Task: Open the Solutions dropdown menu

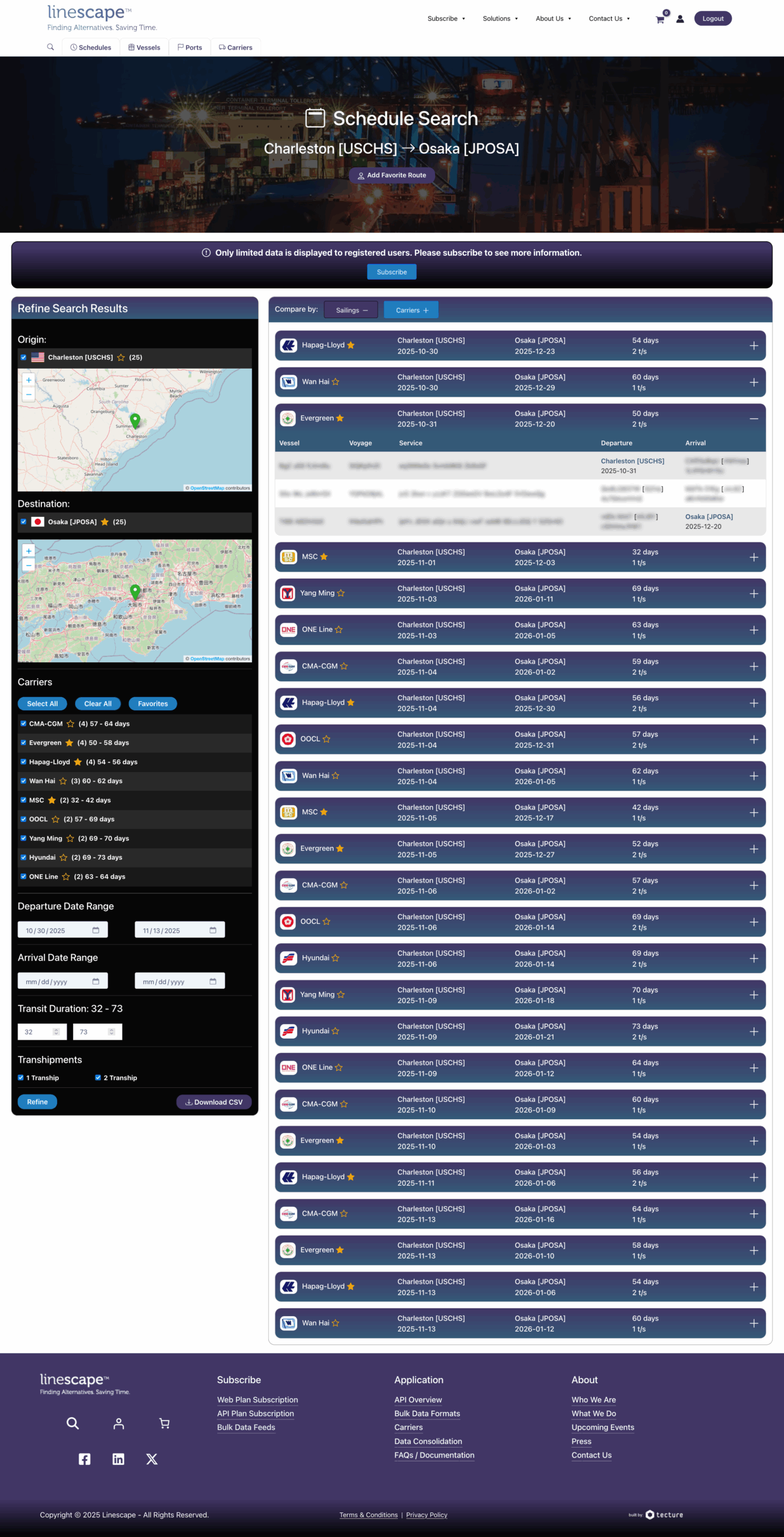Action: coord(500,19)
